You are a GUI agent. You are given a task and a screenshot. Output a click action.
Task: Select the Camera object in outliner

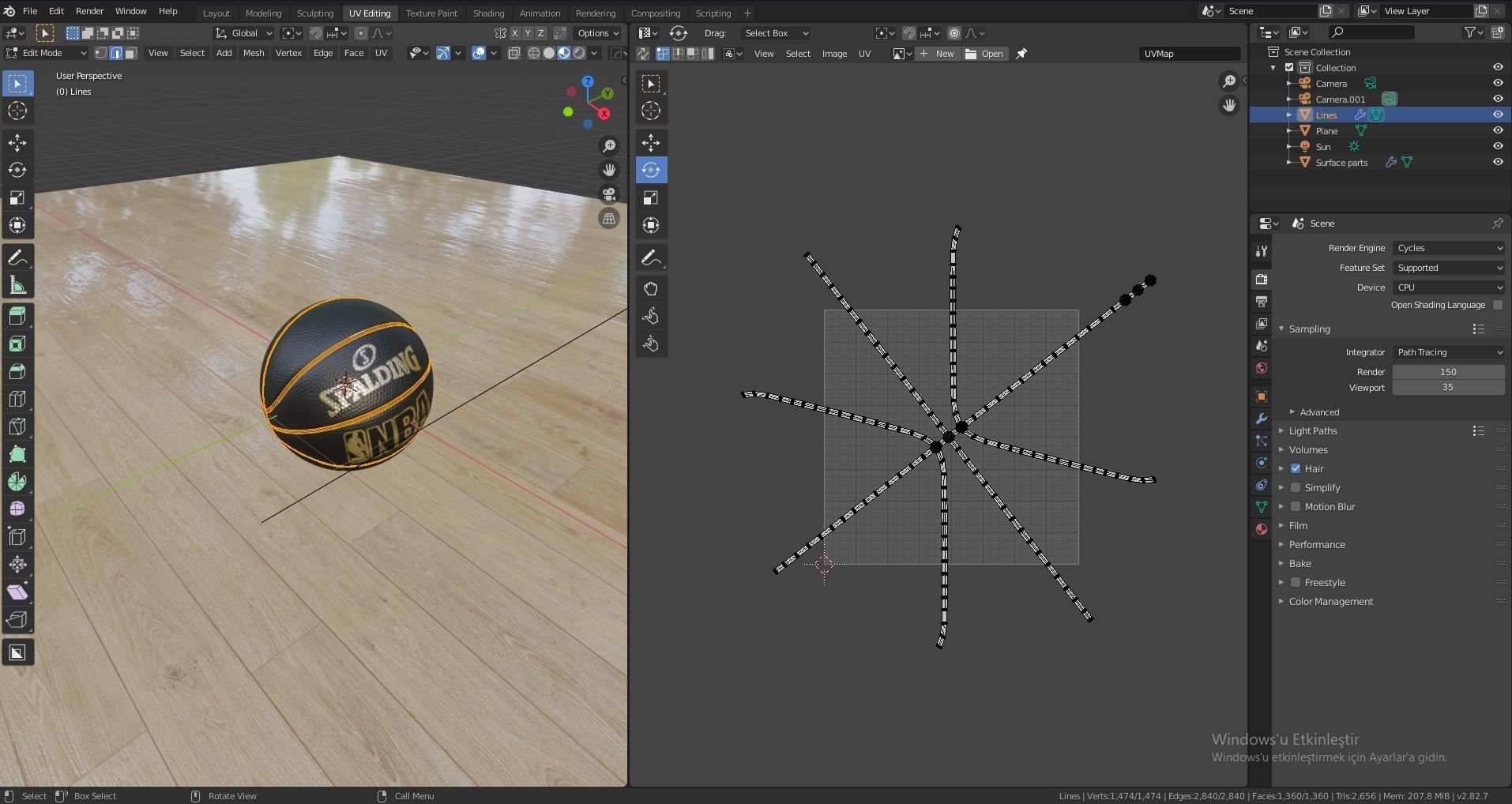tap(1330, 84)
